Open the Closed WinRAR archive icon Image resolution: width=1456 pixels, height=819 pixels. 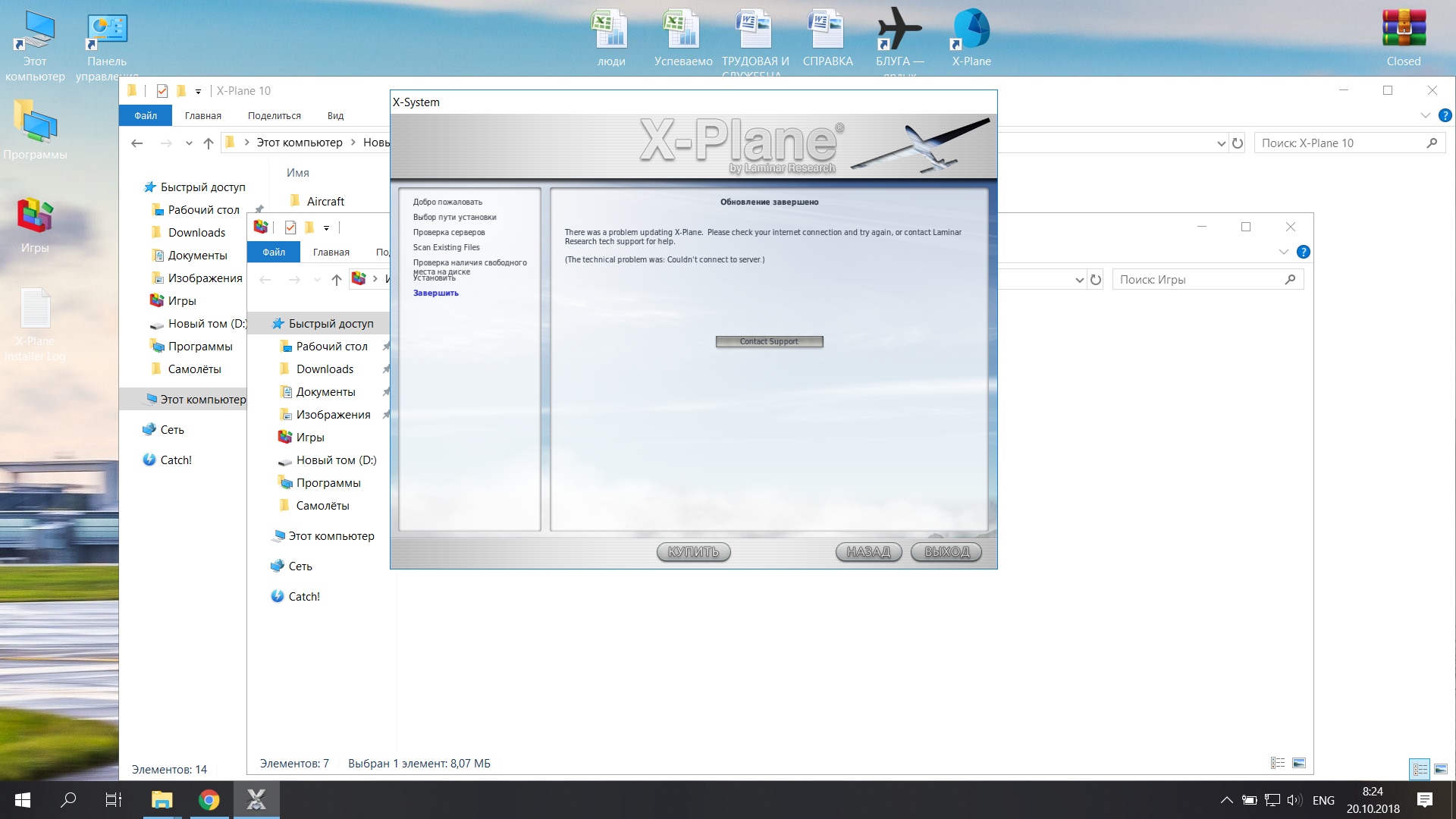1404,38
